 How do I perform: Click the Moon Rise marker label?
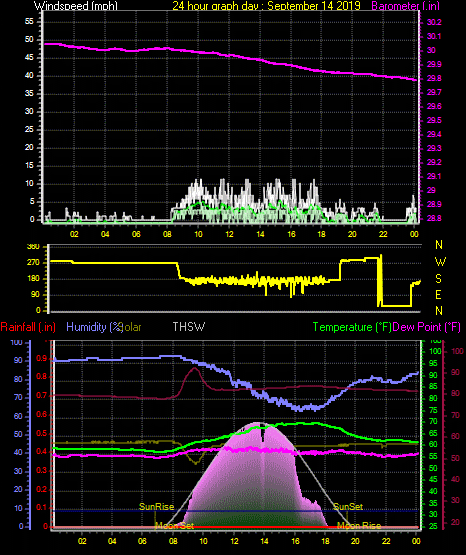click(359, 526)
